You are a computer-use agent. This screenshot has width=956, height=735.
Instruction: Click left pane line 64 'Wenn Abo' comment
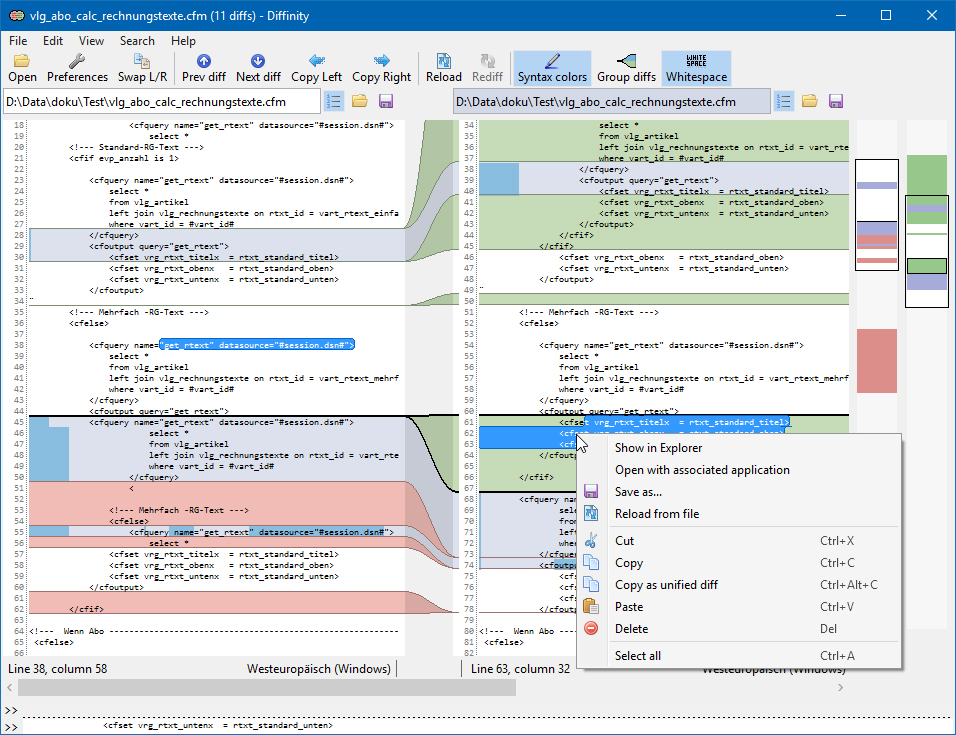point(213,631)
